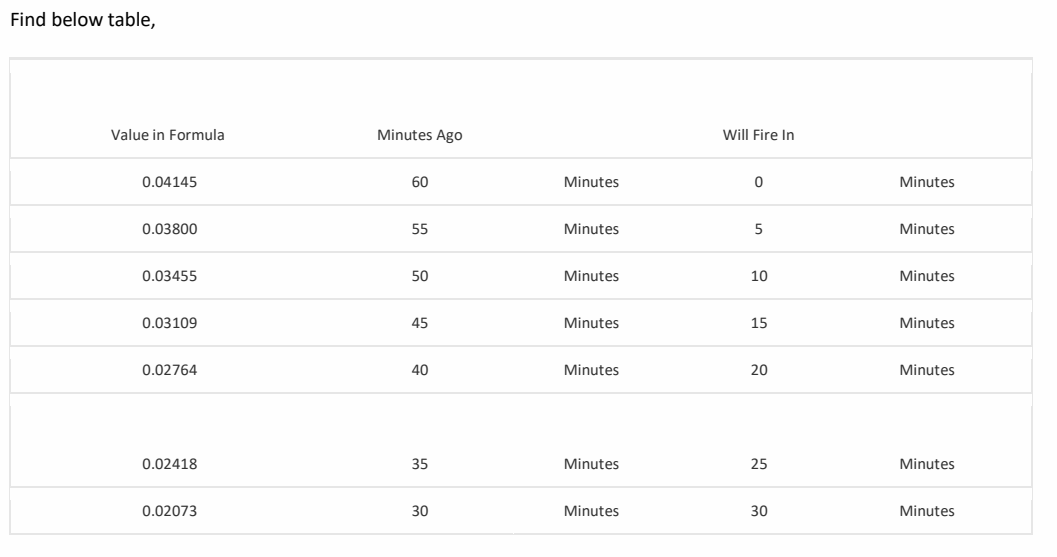Click the Will Fire In 20 cell

click(758, 370)
